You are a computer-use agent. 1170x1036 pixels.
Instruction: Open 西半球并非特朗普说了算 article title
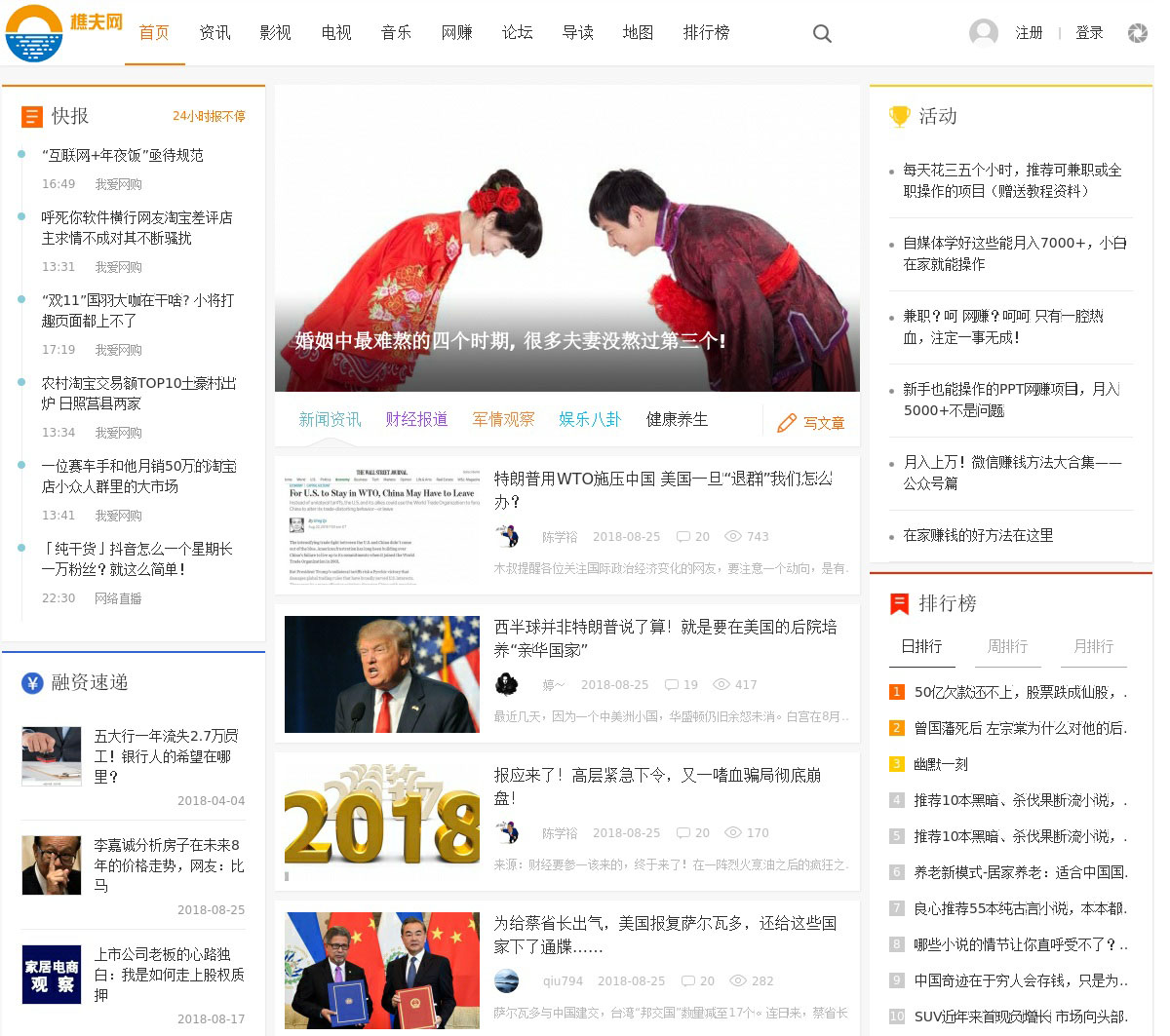point(665,638)
